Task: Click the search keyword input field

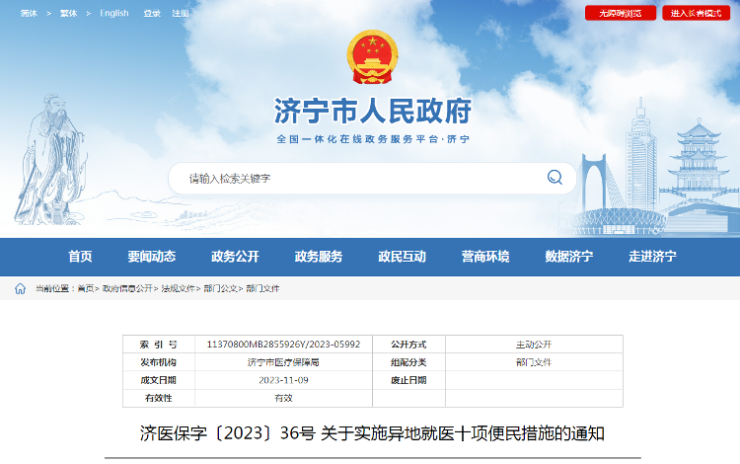Action: pos(360,178)
